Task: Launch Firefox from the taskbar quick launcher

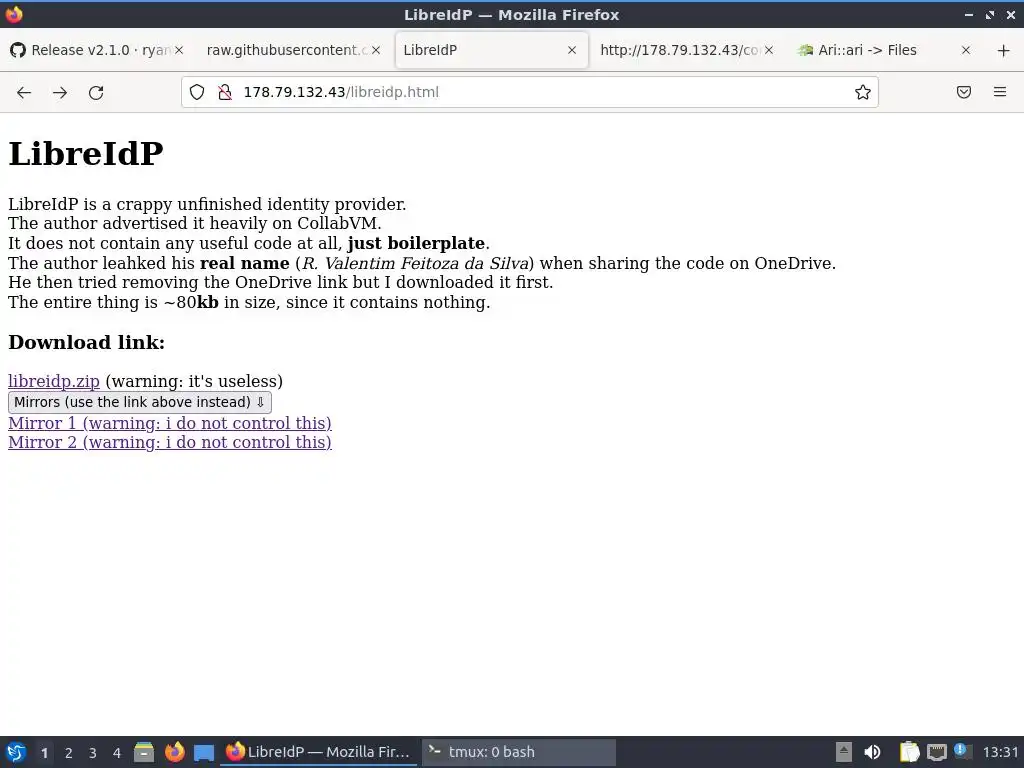Action: point(174,752)
